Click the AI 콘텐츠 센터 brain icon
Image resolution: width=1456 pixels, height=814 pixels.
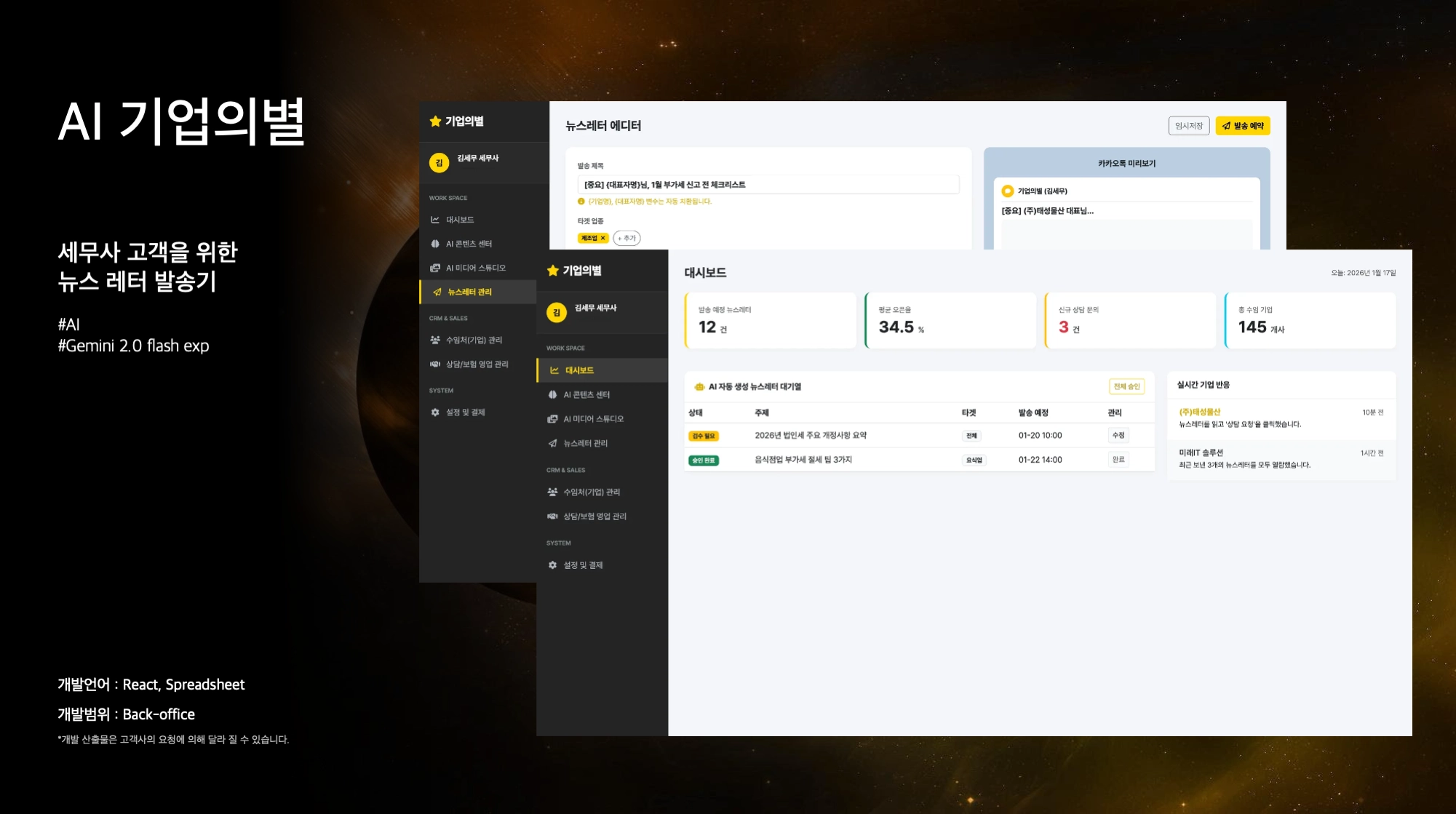pos(552,395)
